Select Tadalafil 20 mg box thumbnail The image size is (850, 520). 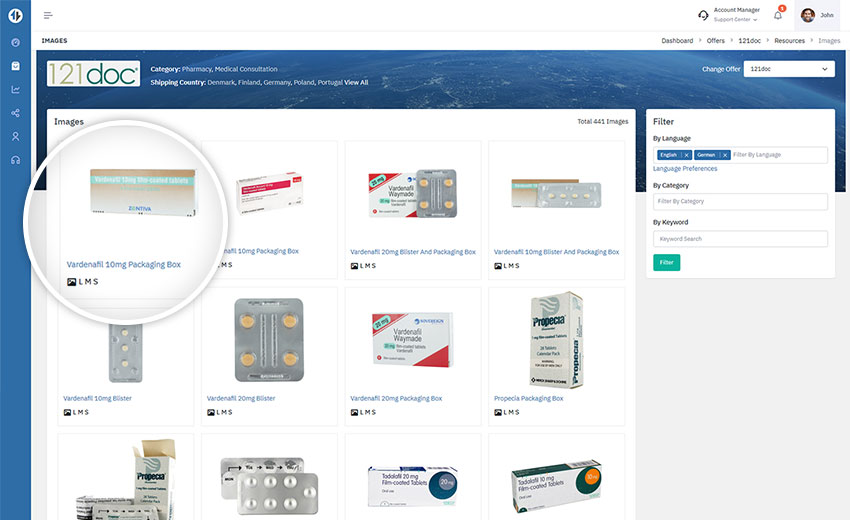pos(413,486)
